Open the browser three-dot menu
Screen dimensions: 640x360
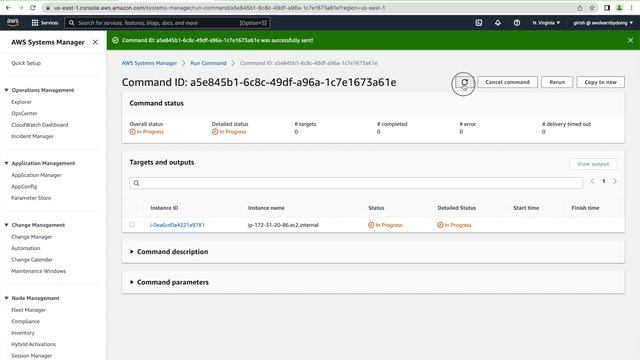[631, 8]
